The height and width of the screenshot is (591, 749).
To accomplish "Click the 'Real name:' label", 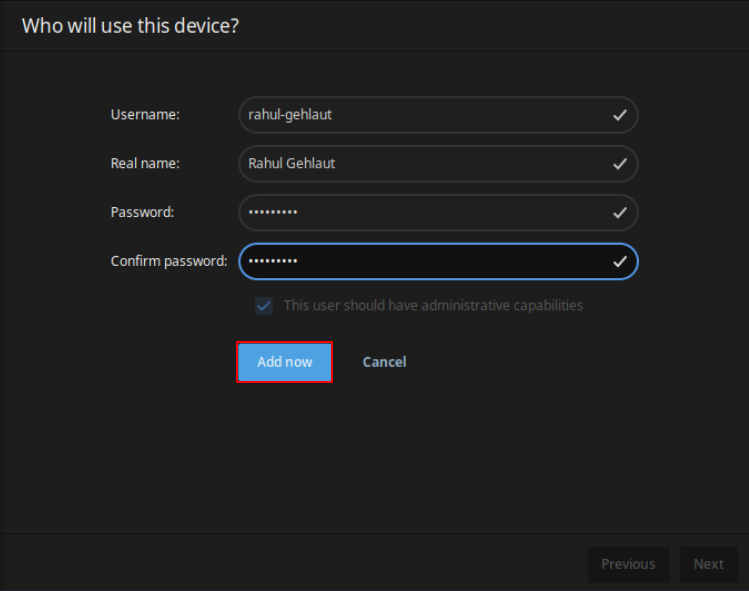I will (145, 163).
